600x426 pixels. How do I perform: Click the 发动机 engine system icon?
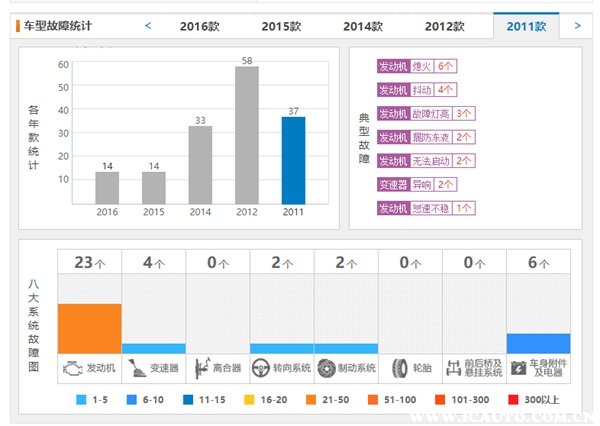pos(74,367)
